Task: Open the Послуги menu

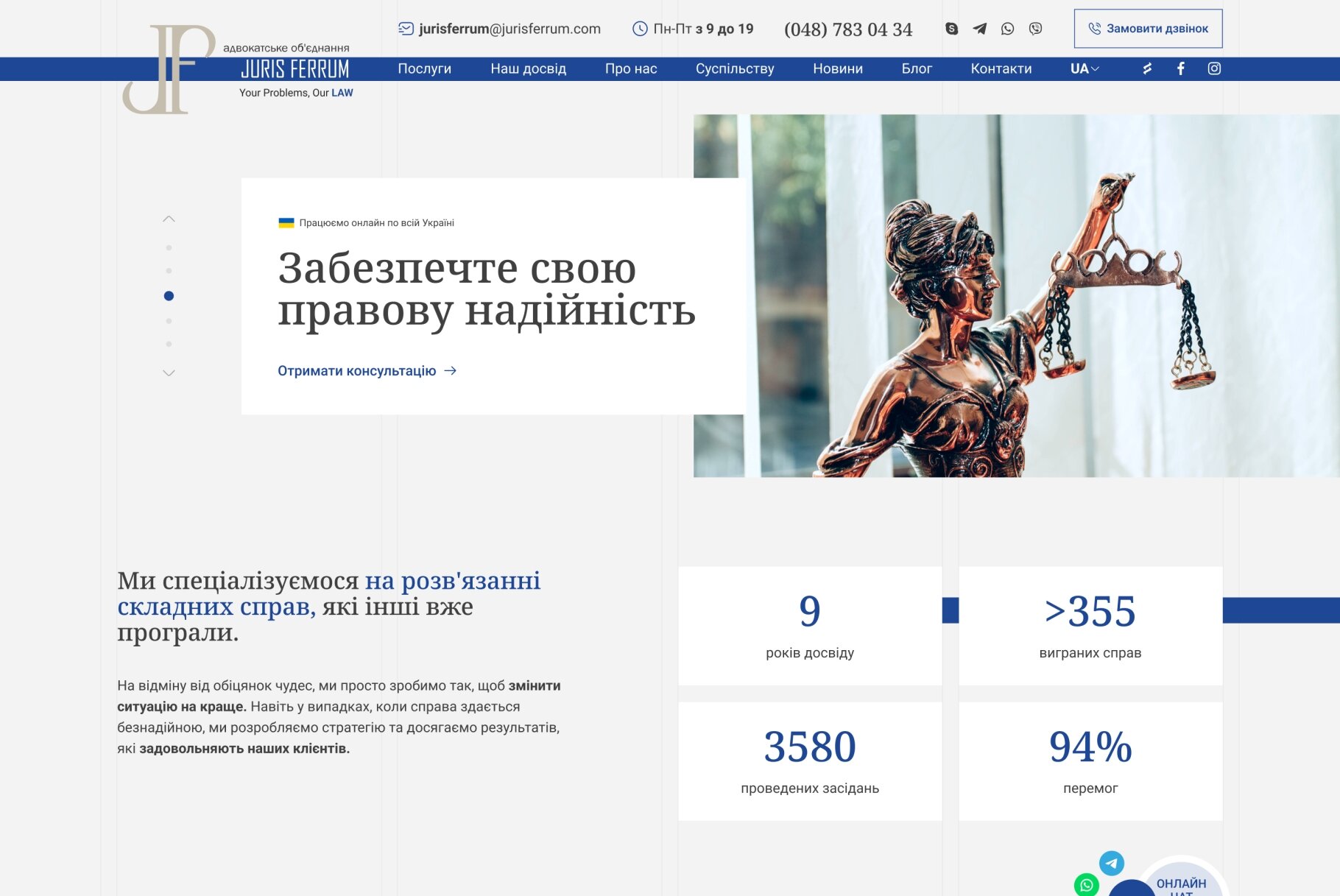Action: pyautogui.click(x=425, y=68)
